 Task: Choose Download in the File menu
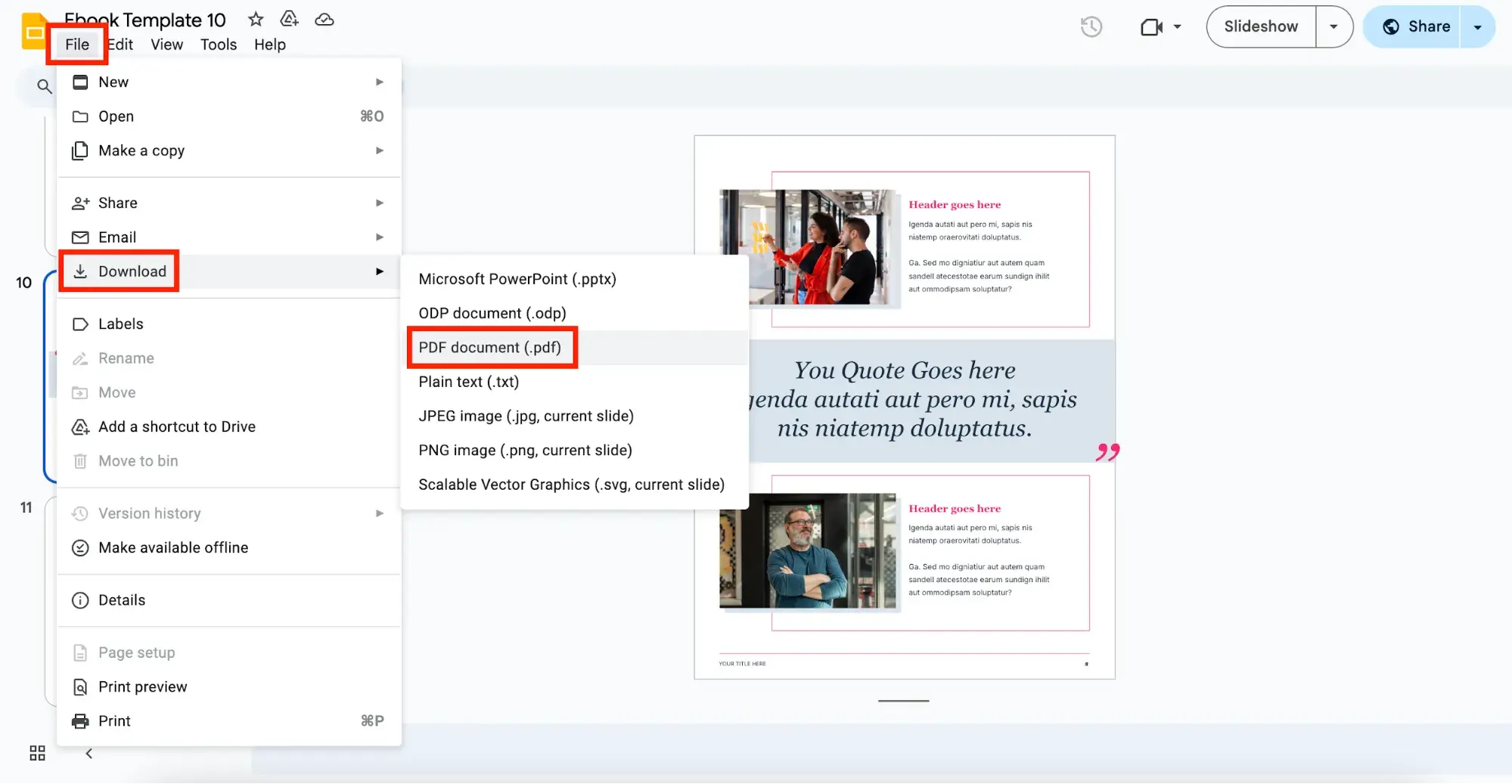point(229,271)
